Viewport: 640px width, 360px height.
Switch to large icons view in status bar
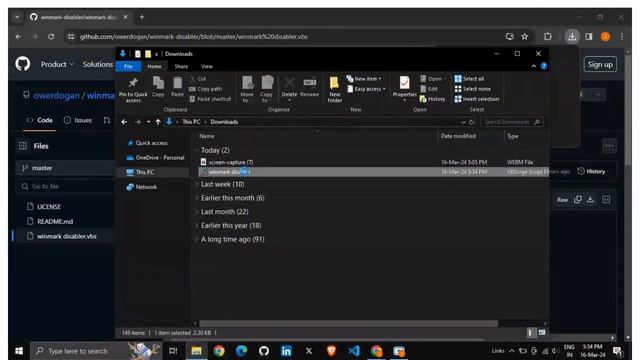click(x=542, y=333)
